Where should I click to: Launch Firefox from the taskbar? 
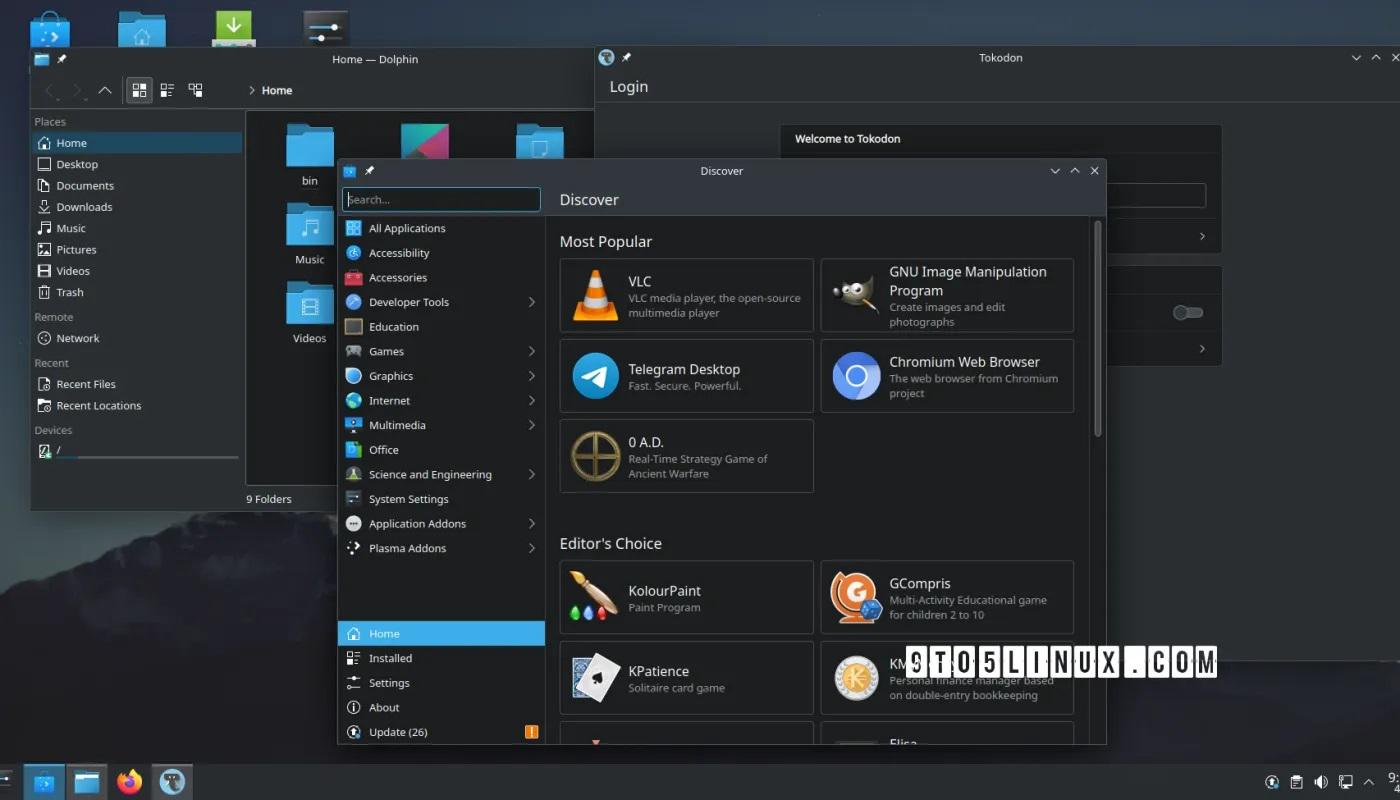(x=129, y=782)
